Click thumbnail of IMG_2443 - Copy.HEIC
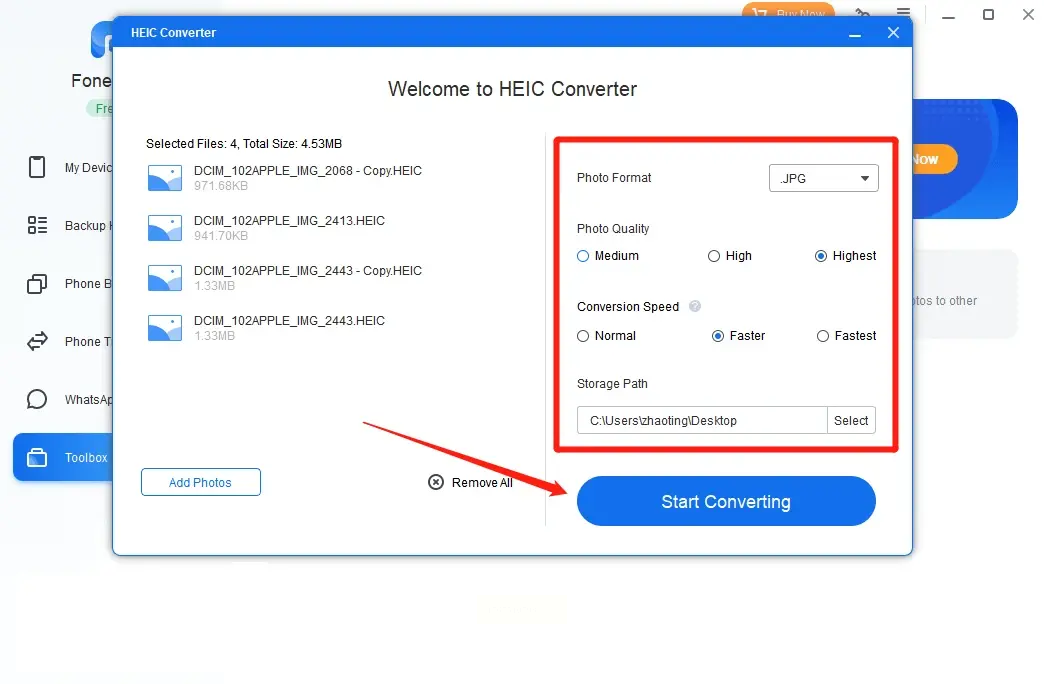 [x=164, y=278]
